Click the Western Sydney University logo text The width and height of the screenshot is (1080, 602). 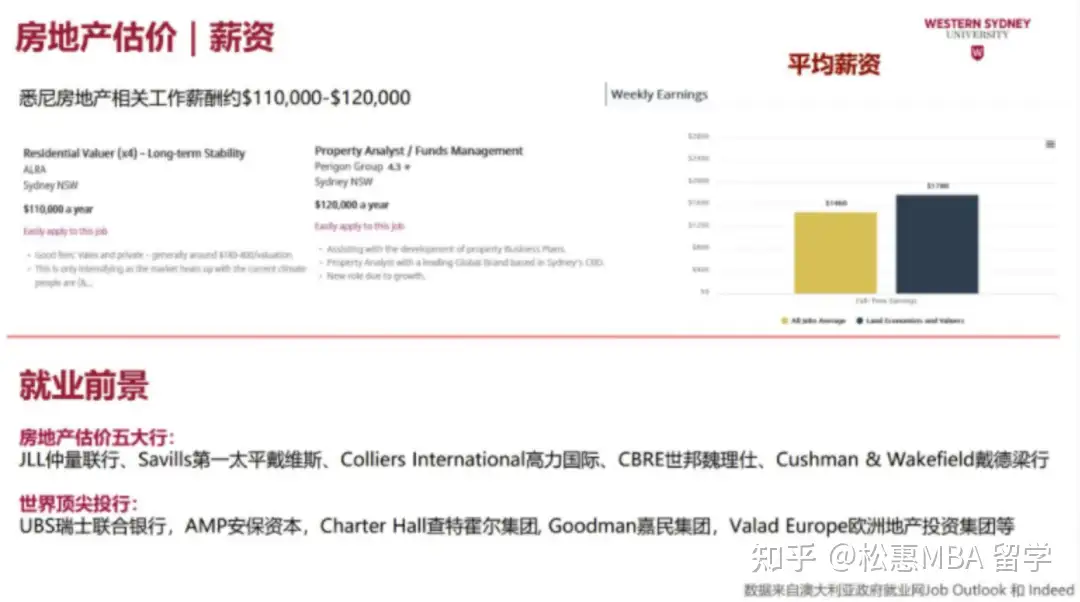click(x=977, y=28)
